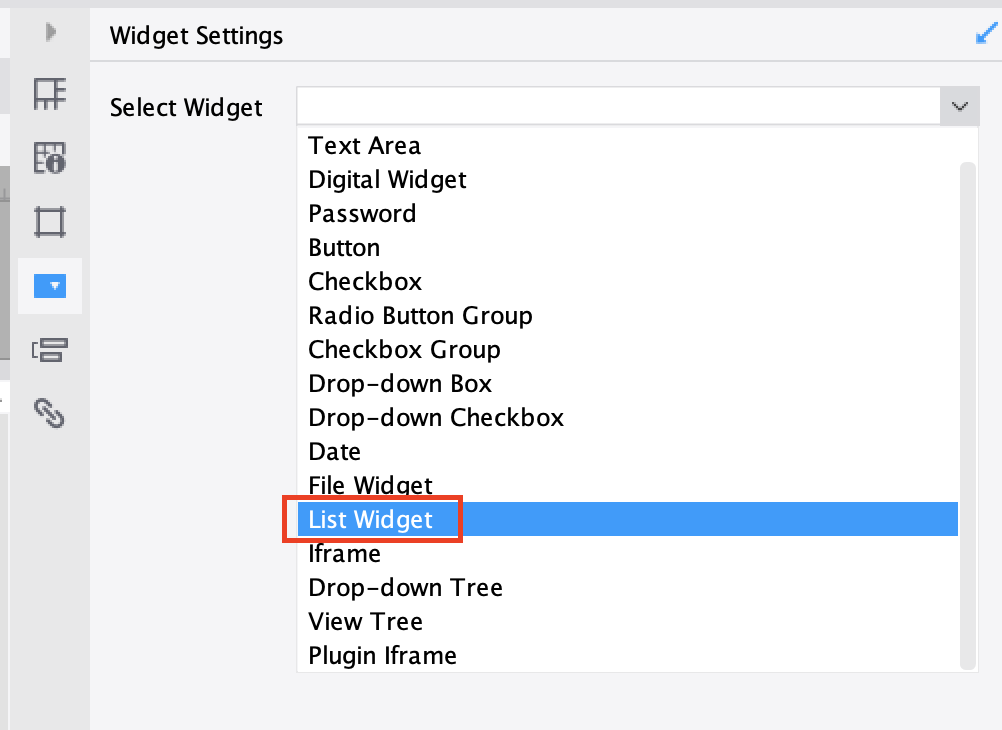Click the frame border icon in sidebar

point(49,222)
